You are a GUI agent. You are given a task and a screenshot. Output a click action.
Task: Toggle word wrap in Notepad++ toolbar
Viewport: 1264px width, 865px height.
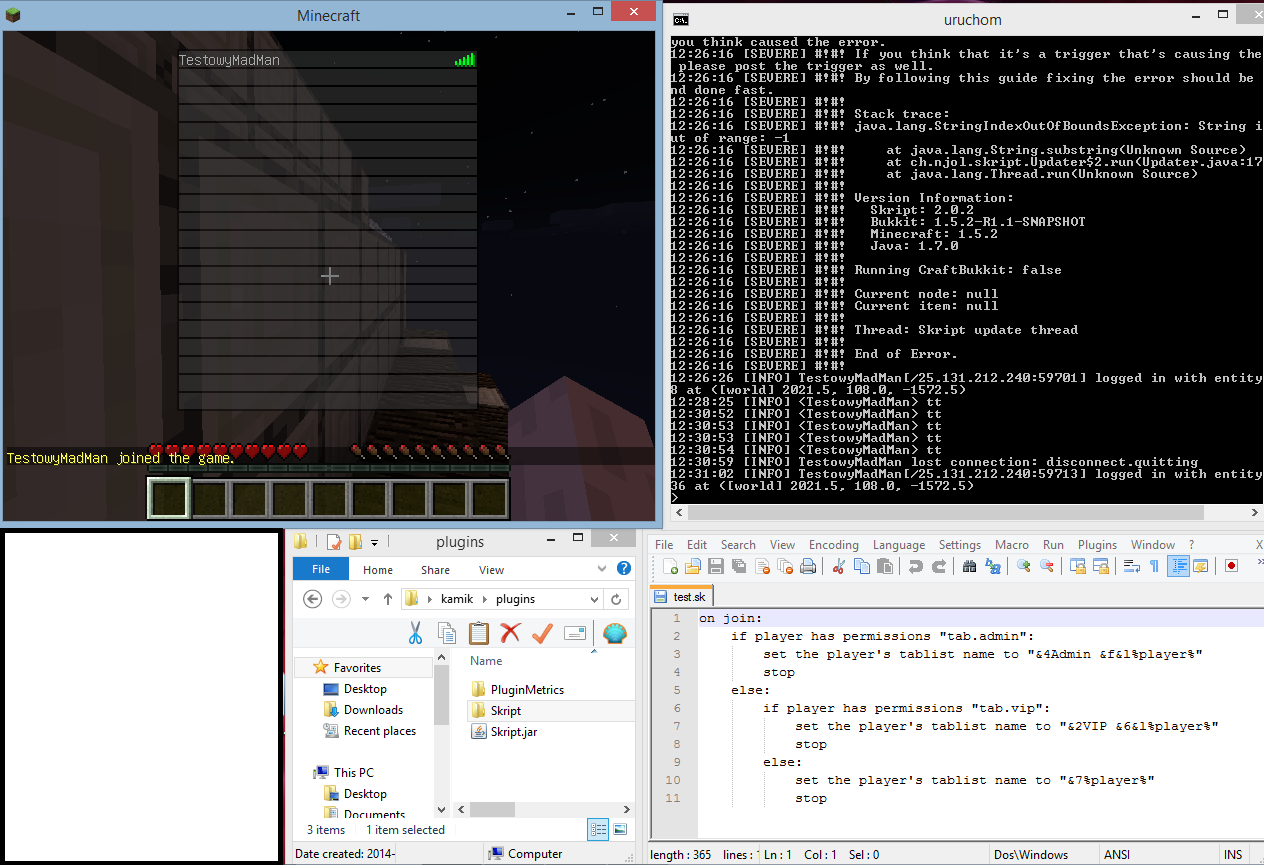point(1131,566)
